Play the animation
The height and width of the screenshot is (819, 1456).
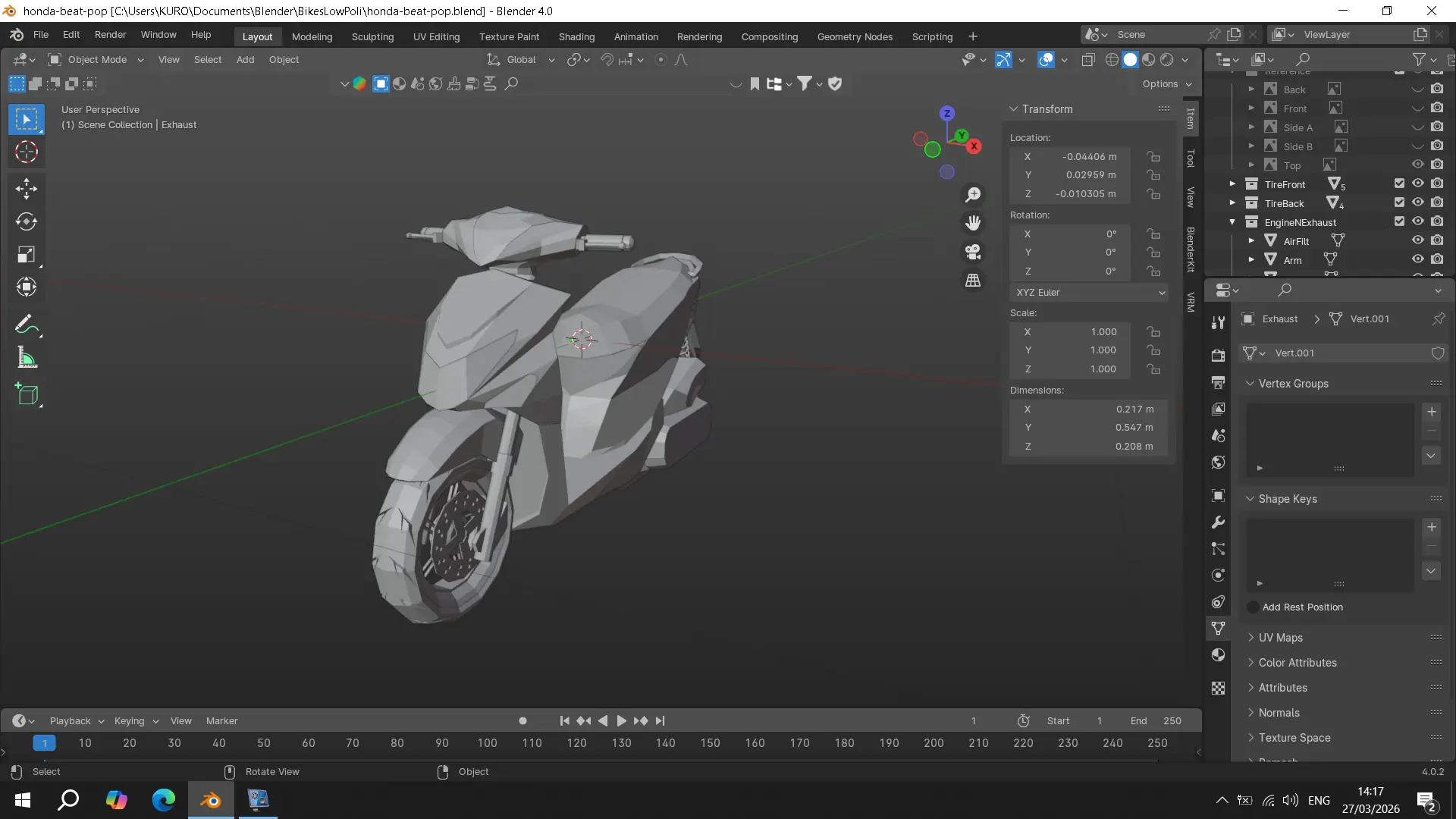(622, 721)
